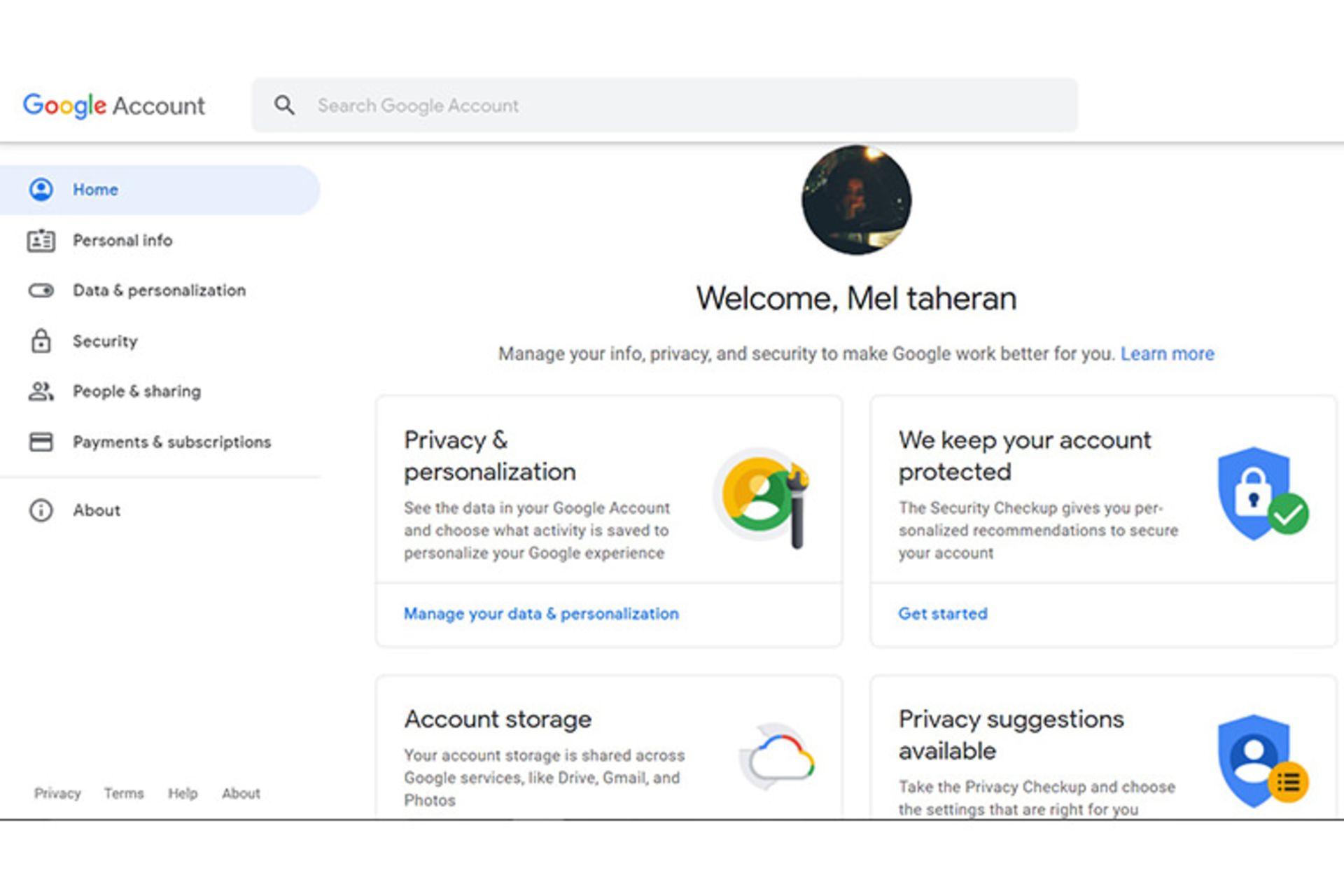The height and width of the screenshot is (896, 1344).
Task: Click the Help footer link
Action: (x=182, y=793)
